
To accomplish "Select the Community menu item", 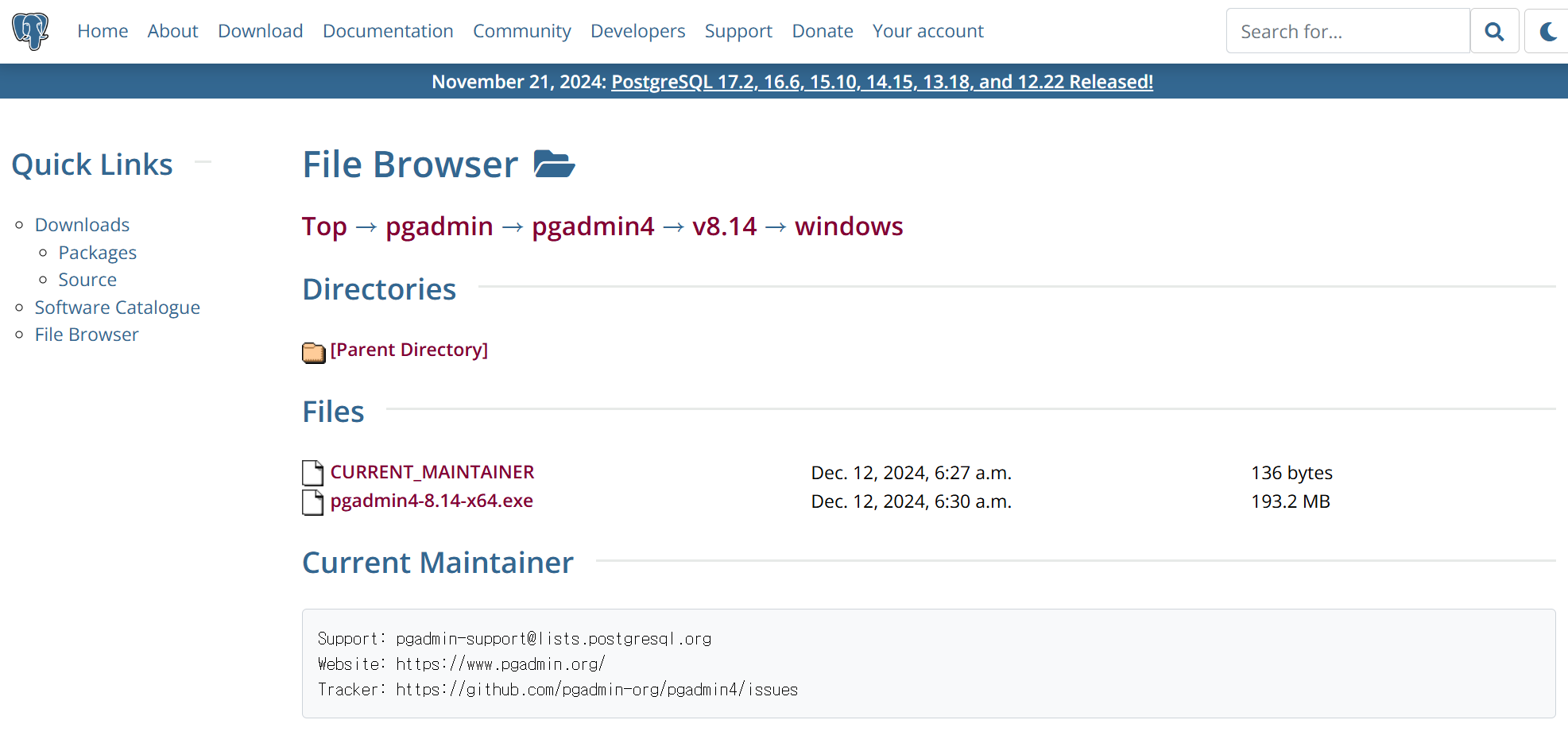I will coord(522,31).
